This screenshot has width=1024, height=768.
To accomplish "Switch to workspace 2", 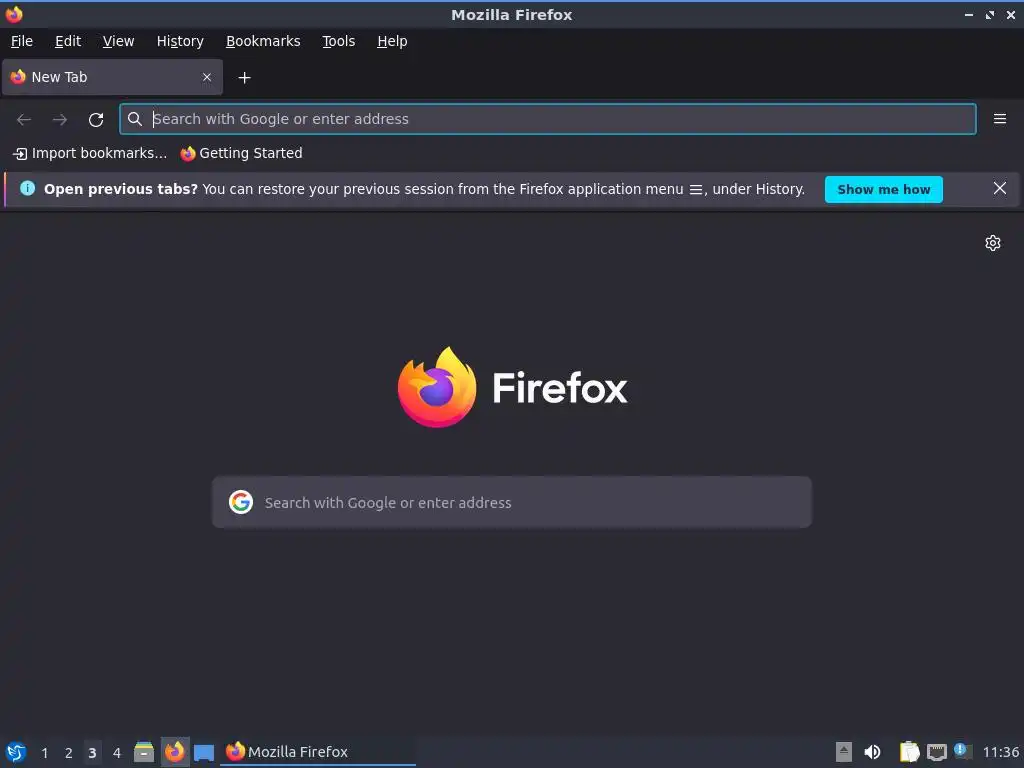I will click(69, 753).
